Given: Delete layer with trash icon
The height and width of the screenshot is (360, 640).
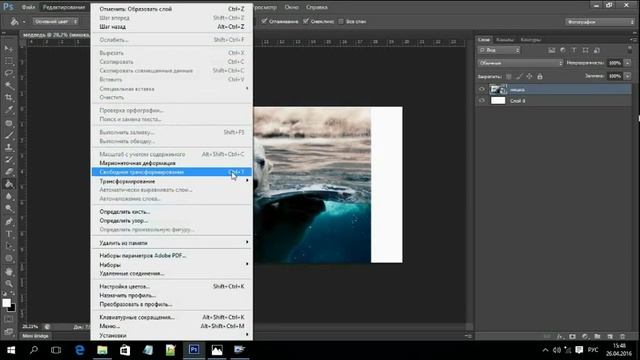Looking at the screenshot, I should pos(622,336).
